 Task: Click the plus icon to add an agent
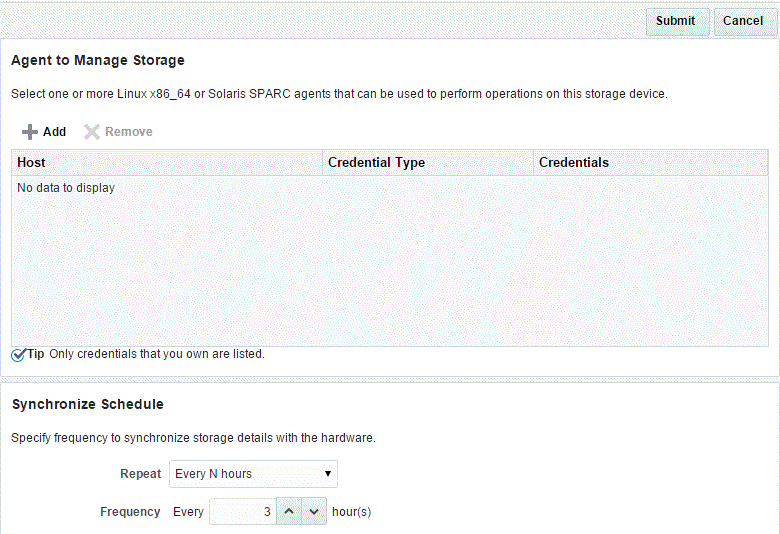(30, 132)
